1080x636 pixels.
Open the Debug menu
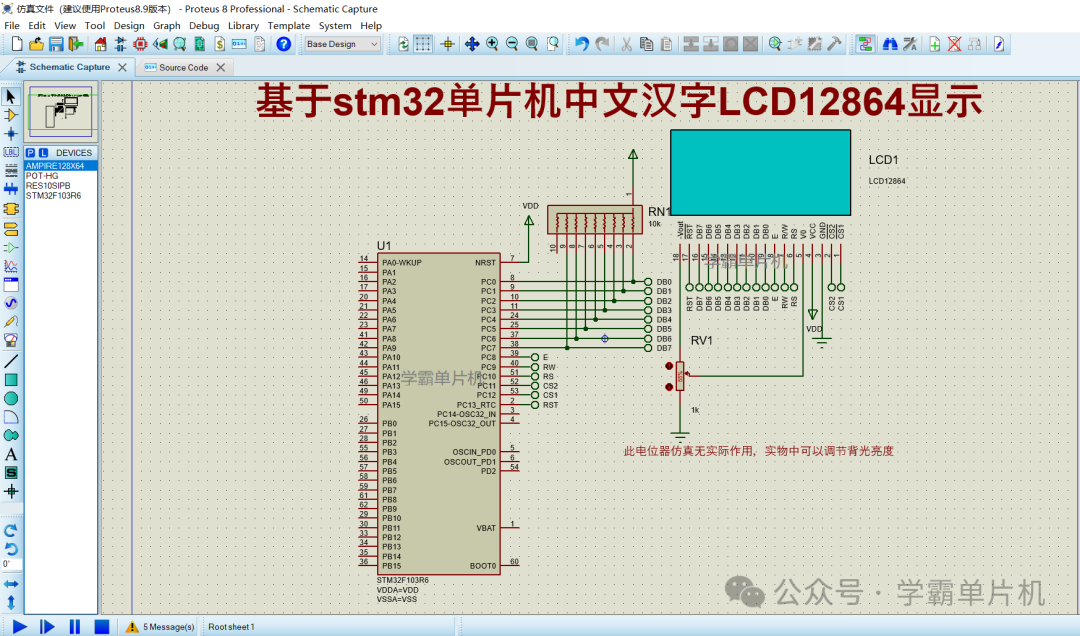click(x=204, y=25)
